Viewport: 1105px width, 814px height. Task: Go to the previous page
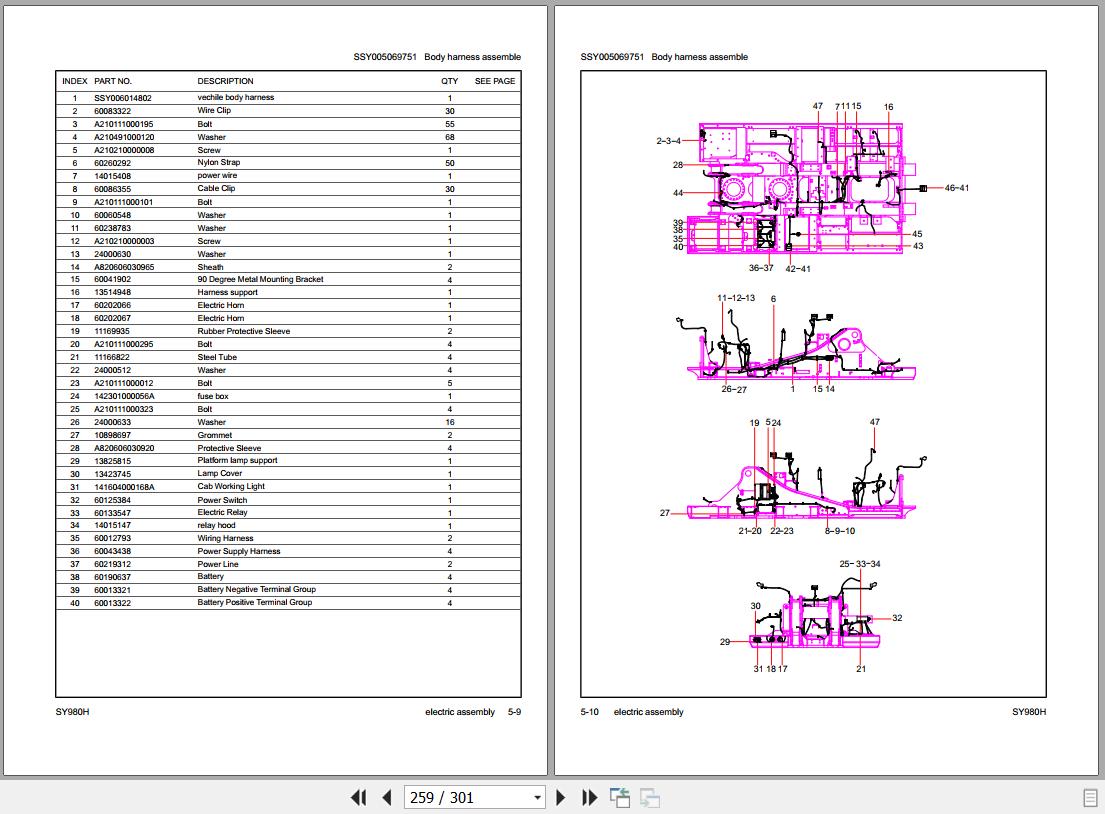(386, 797)
